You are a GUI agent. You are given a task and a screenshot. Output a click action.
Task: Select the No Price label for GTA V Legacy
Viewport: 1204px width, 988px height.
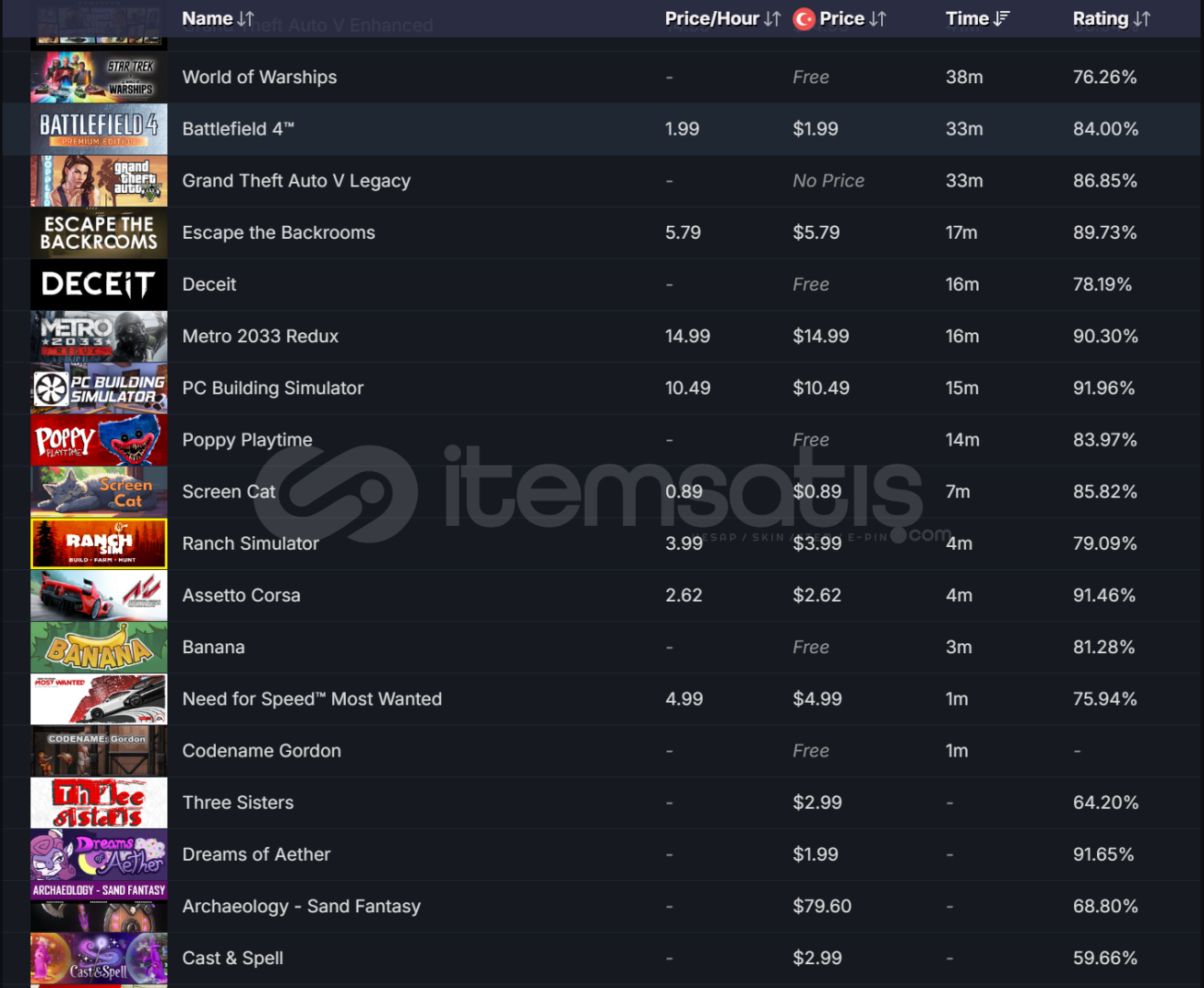[829, 181]
